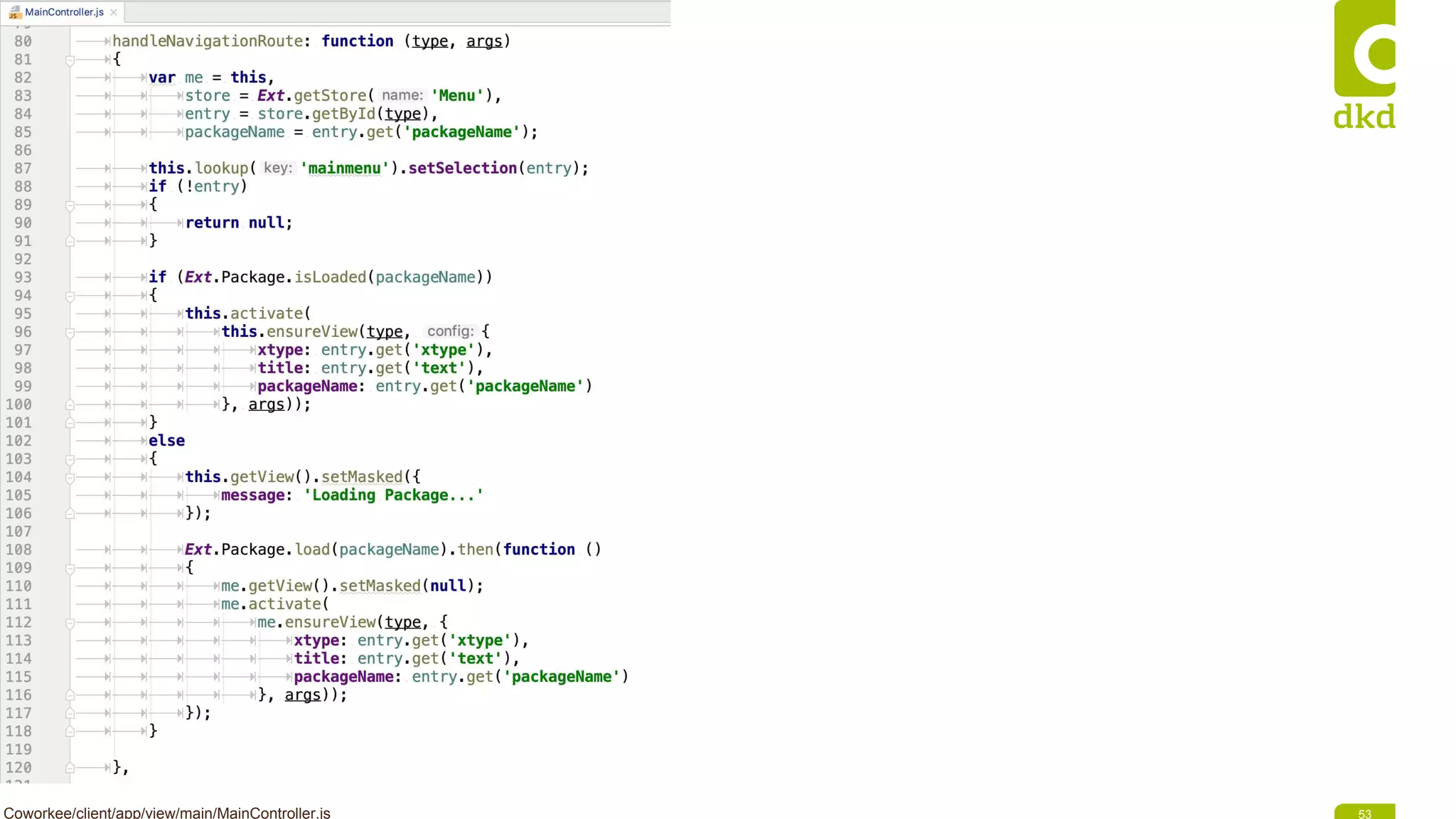Click the else keyword on line 102
1456x819 pixels.
pos(166,441)
